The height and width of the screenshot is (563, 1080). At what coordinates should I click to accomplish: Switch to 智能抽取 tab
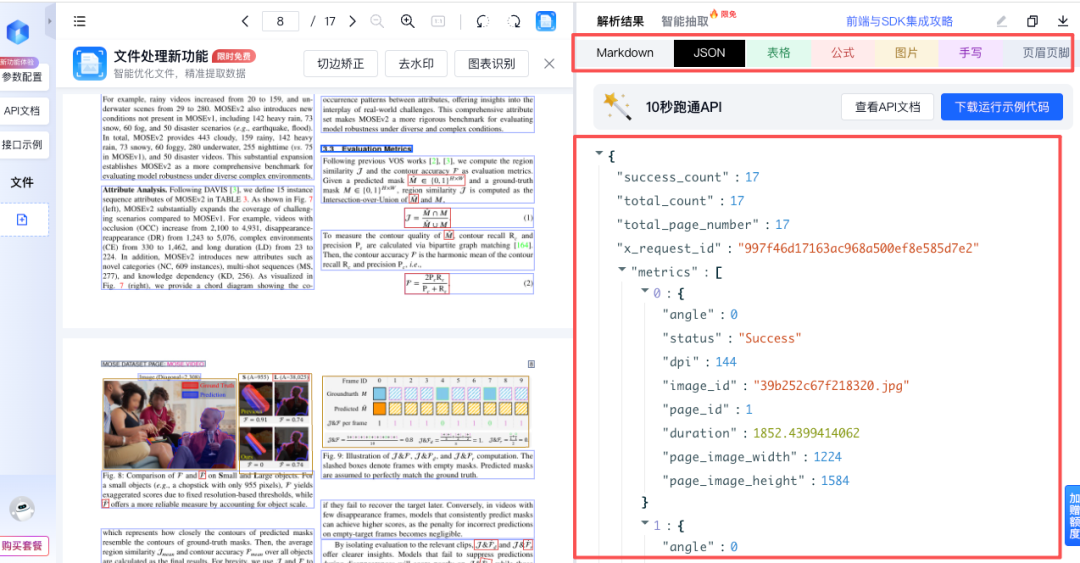click(685, 21)
